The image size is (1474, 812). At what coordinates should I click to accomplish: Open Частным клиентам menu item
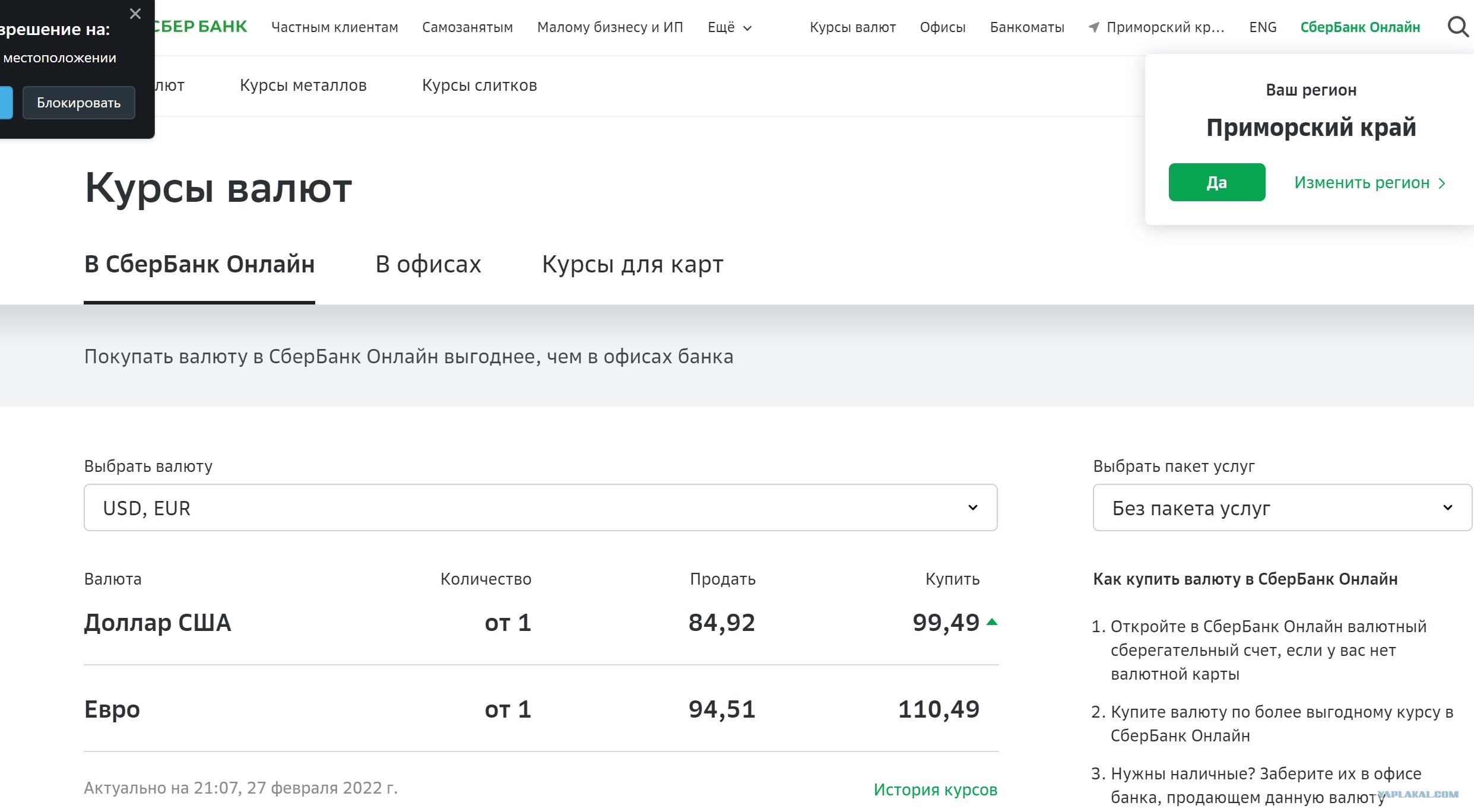[x=335, y=27]
